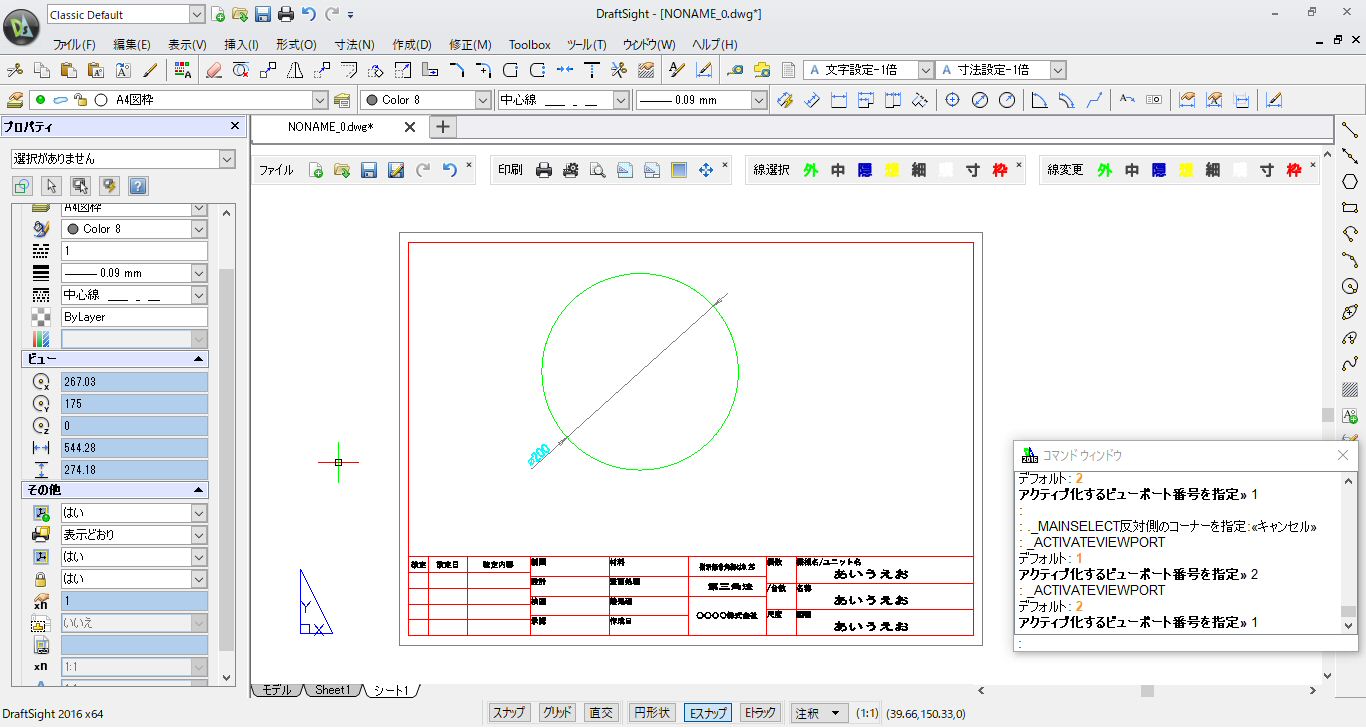Toggle Eトラック in the status bar
The height and width of the screenshot is (728, 1366).
tap(760, 713)
